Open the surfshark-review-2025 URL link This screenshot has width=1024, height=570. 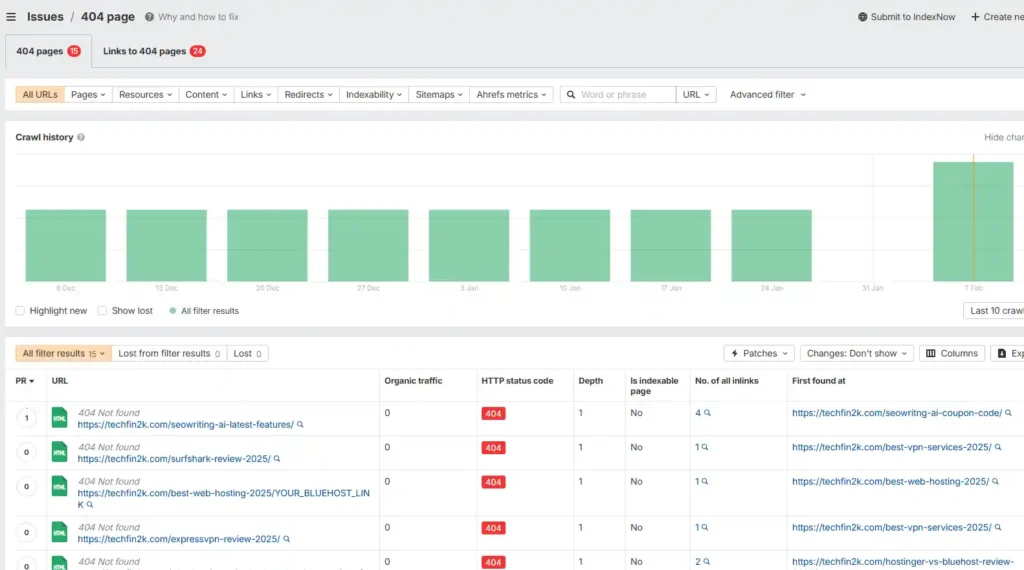pos(174,459)
